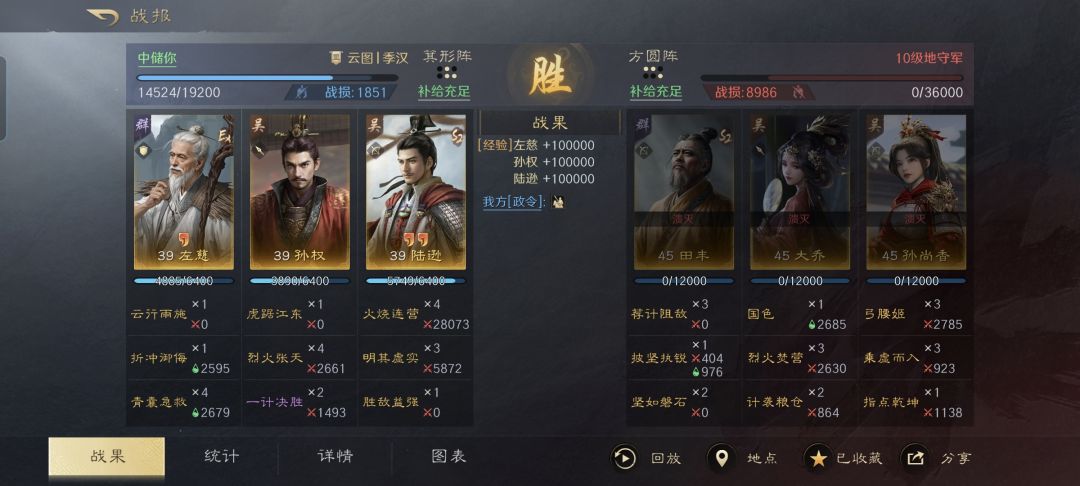The width and height of the screenshot is (1080, 486).
Task: Switch to the 图表 tab
Action: 448,456
